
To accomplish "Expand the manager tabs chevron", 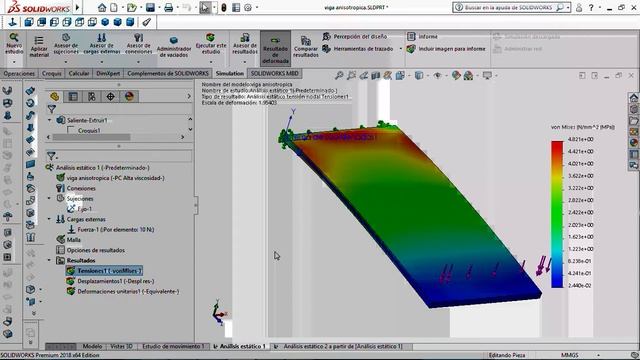I will coord(189,97).
